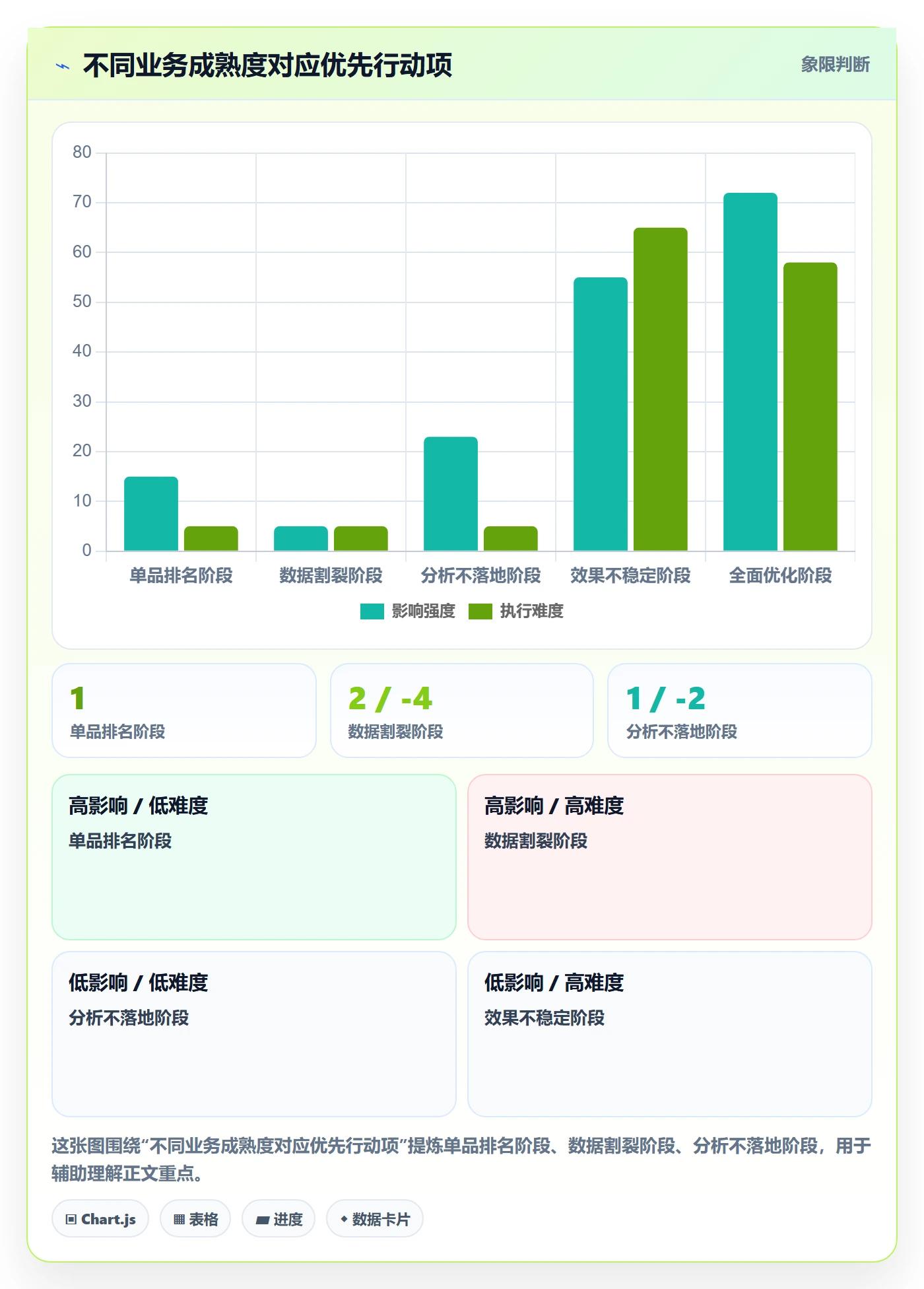The width and height of the screenshot is (924, 1289).
Task: Click the 影响强度 bar for 全面优化阶段
Action: (x=750, y=372)
